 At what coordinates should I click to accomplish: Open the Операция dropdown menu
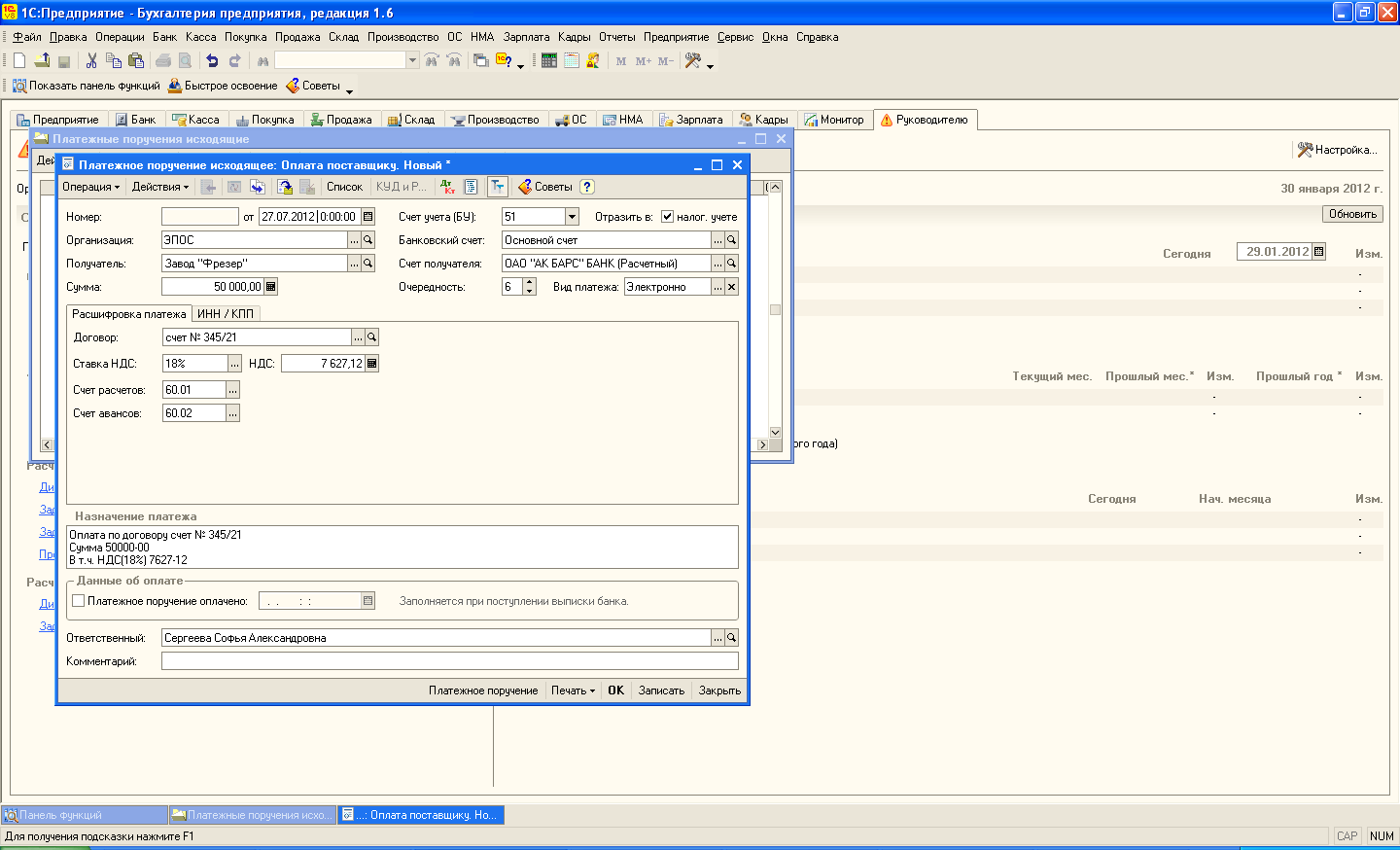[90, 187]
